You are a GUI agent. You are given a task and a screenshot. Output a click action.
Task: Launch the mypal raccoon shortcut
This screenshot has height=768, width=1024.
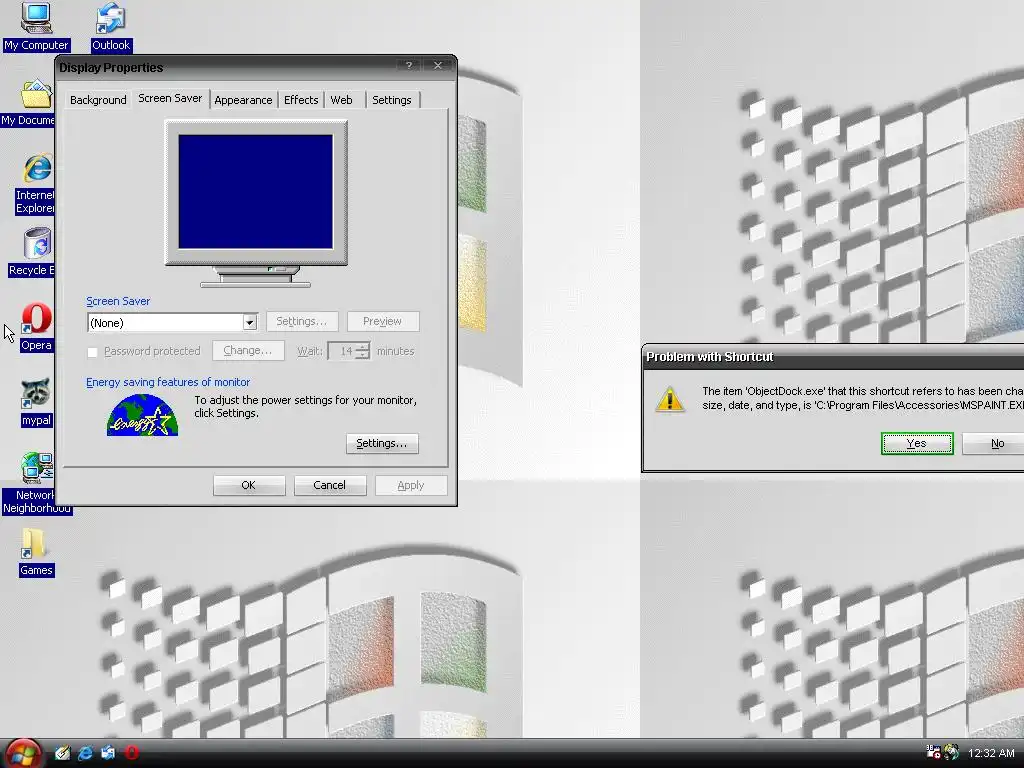click(x=36, y=402)
